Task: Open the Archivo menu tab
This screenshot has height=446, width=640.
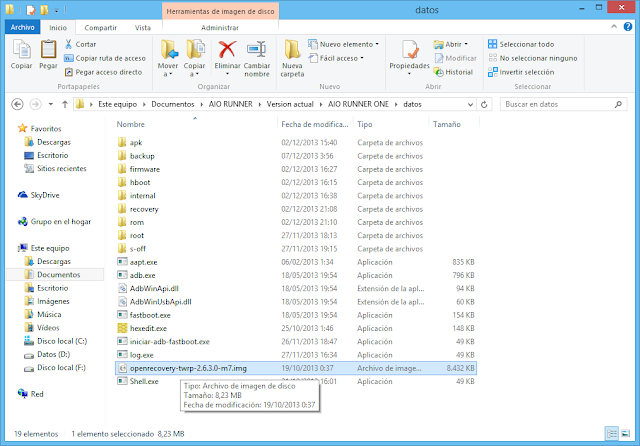Action: [22, 27]
